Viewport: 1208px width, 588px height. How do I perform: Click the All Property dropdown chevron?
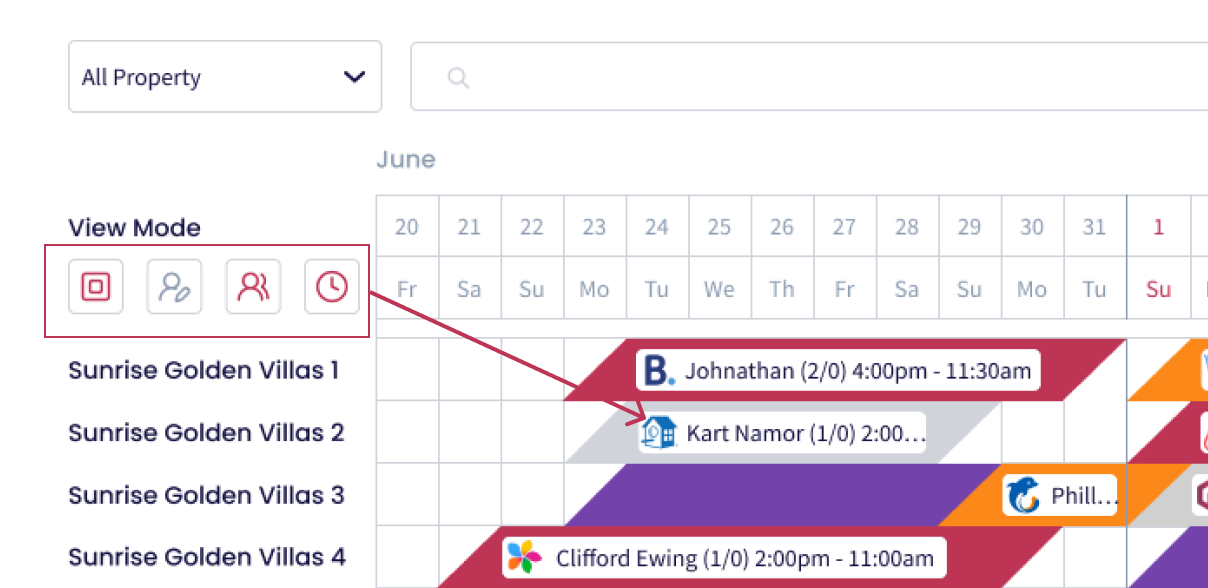pyautogui.click(x=354, y=77)
